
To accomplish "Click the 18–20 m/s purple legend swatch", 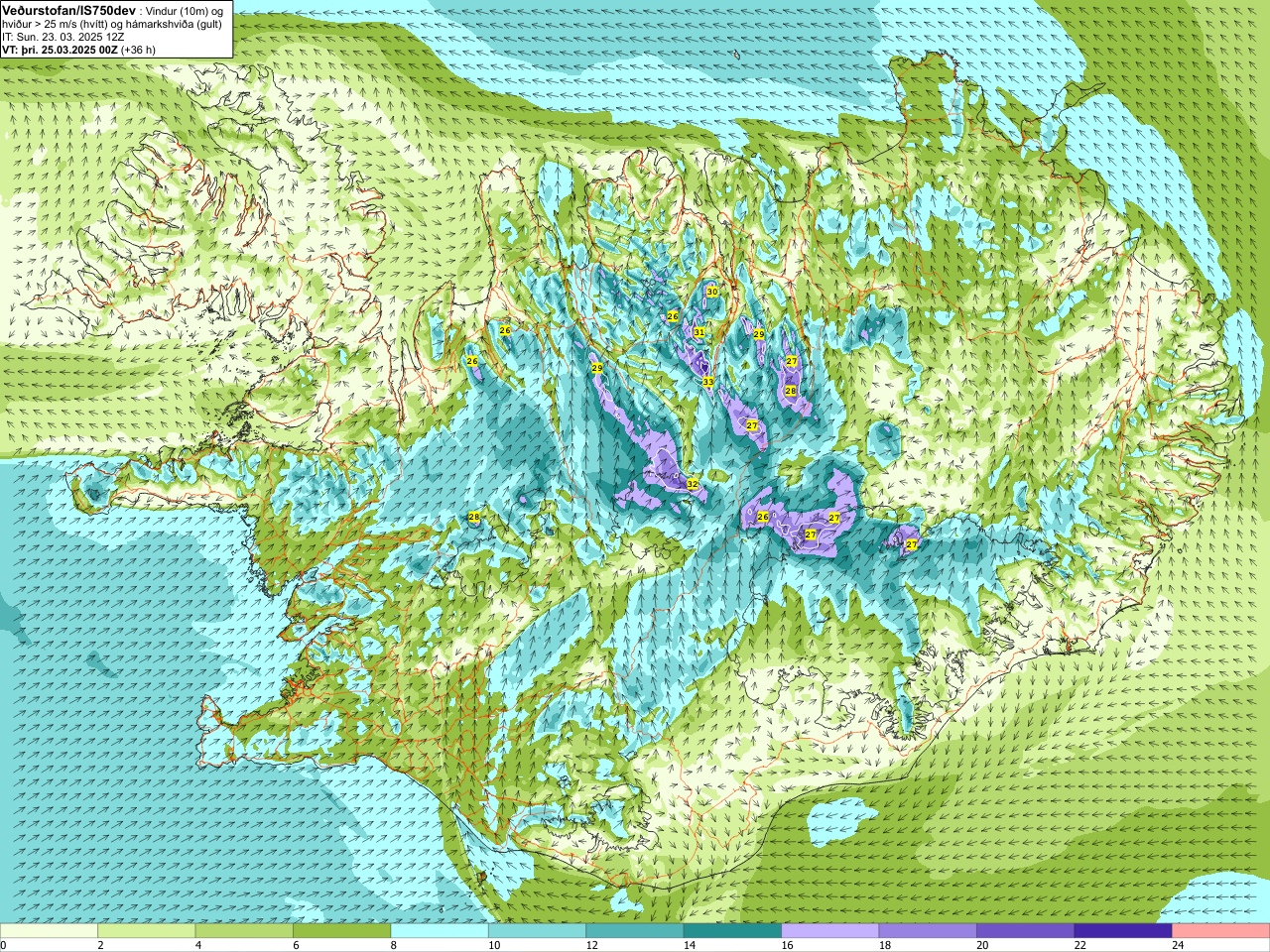I will click(929, 931).
